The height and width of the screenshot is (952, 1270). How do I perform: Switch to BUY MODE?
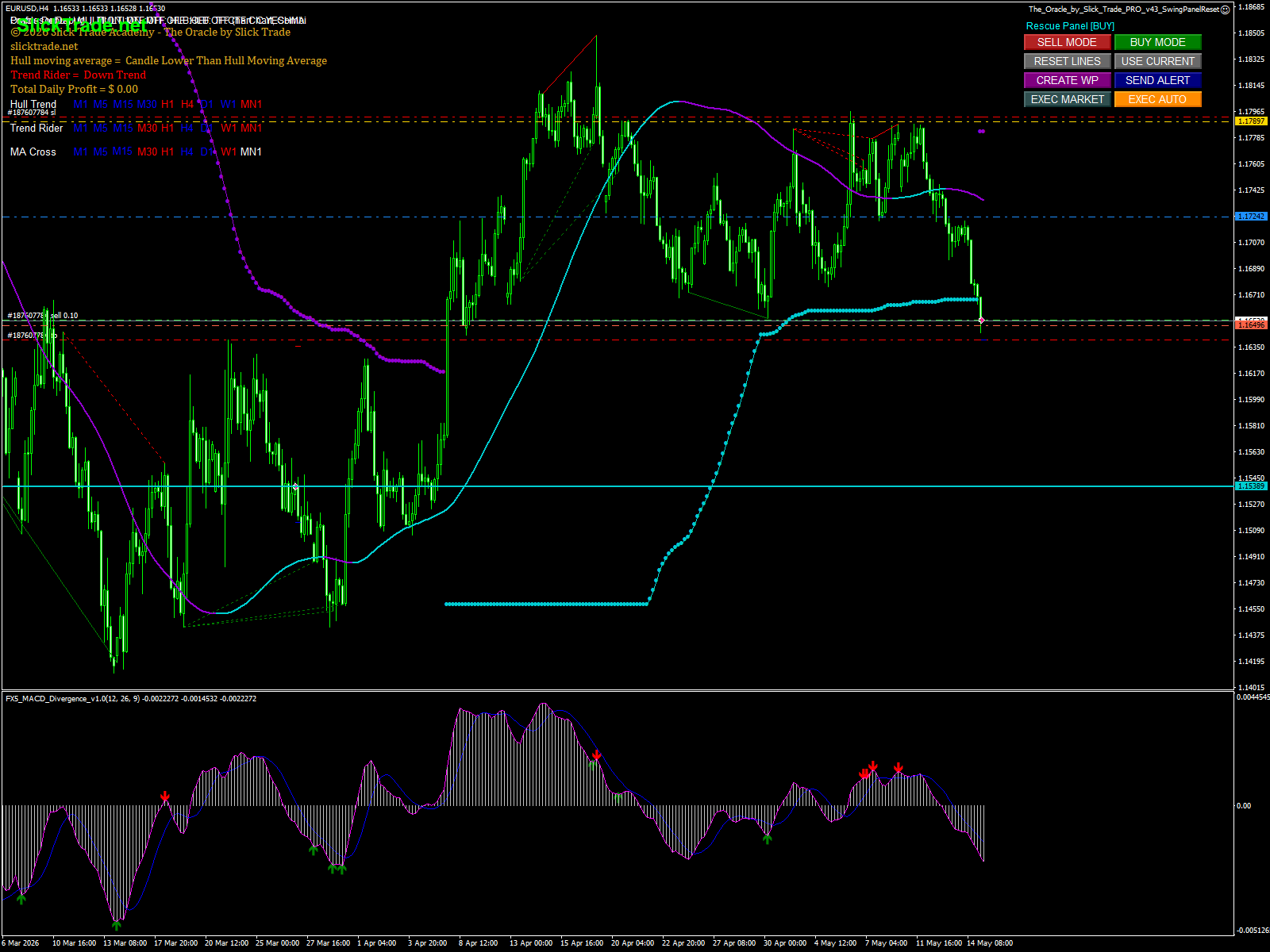point(1157,42)
